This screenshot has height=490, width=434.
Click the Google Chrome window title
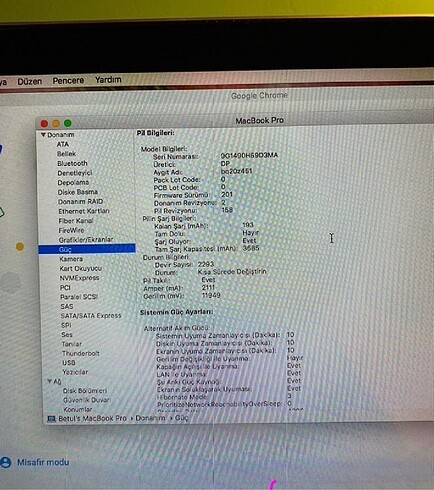[x=259, y=96]
